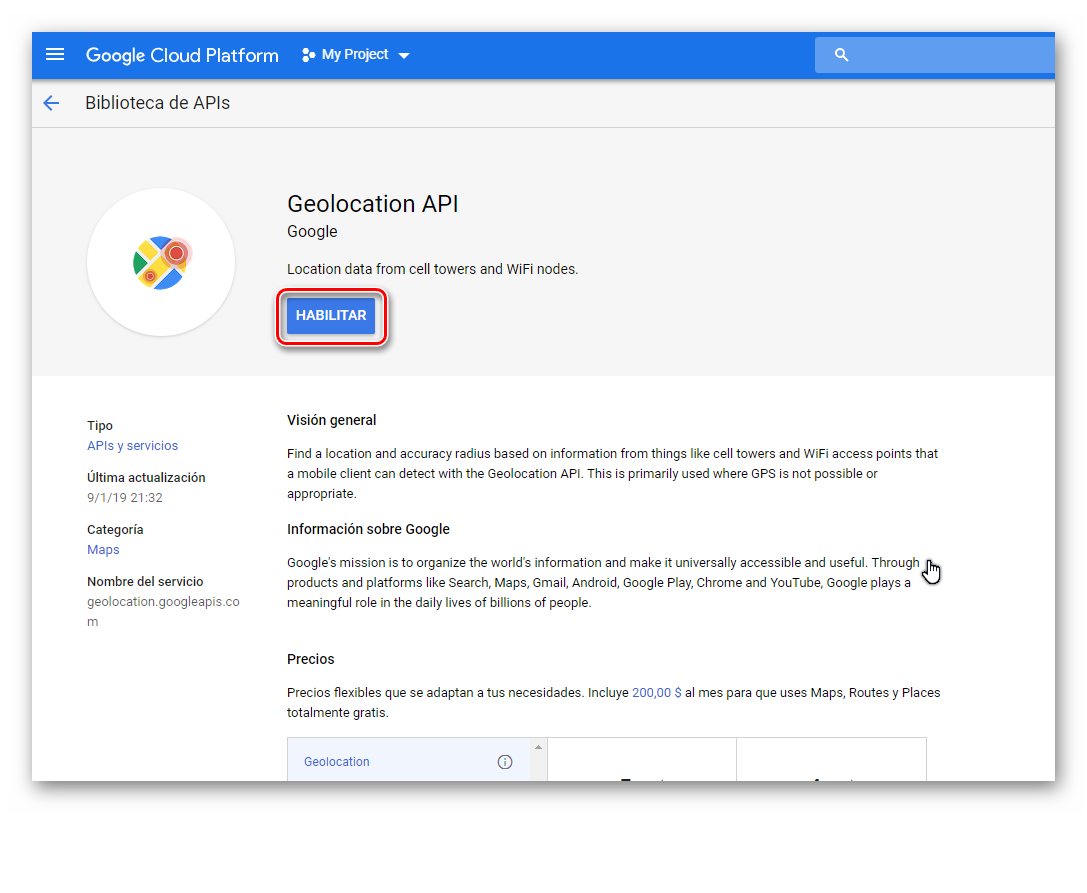1087x893 pixels.
Task: Click the info icon beside Geolocation
Action: click(x=505, y=762)
